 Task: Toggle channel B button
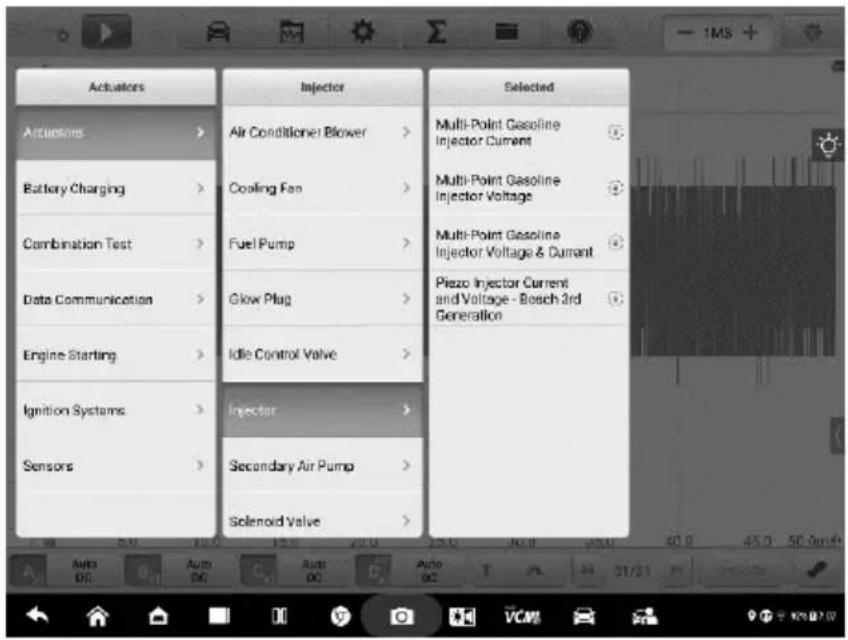pos(143,571)
